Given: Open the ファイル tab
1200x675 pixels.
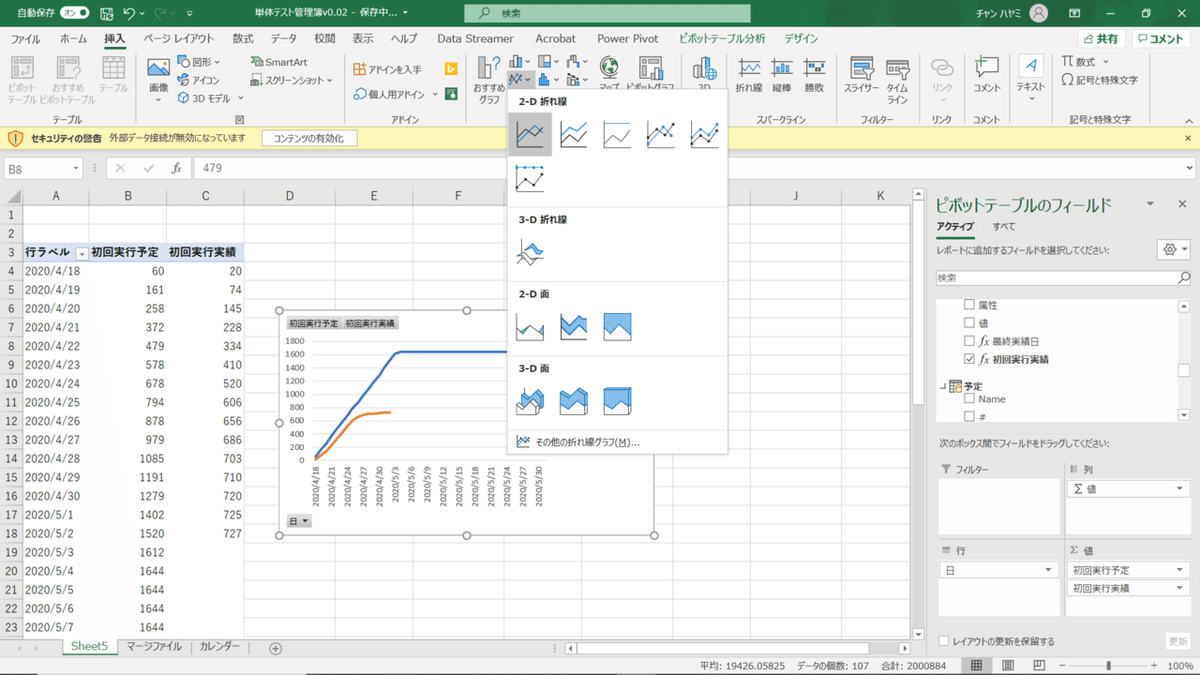Looking at the screenshot, I should point(25,39).
